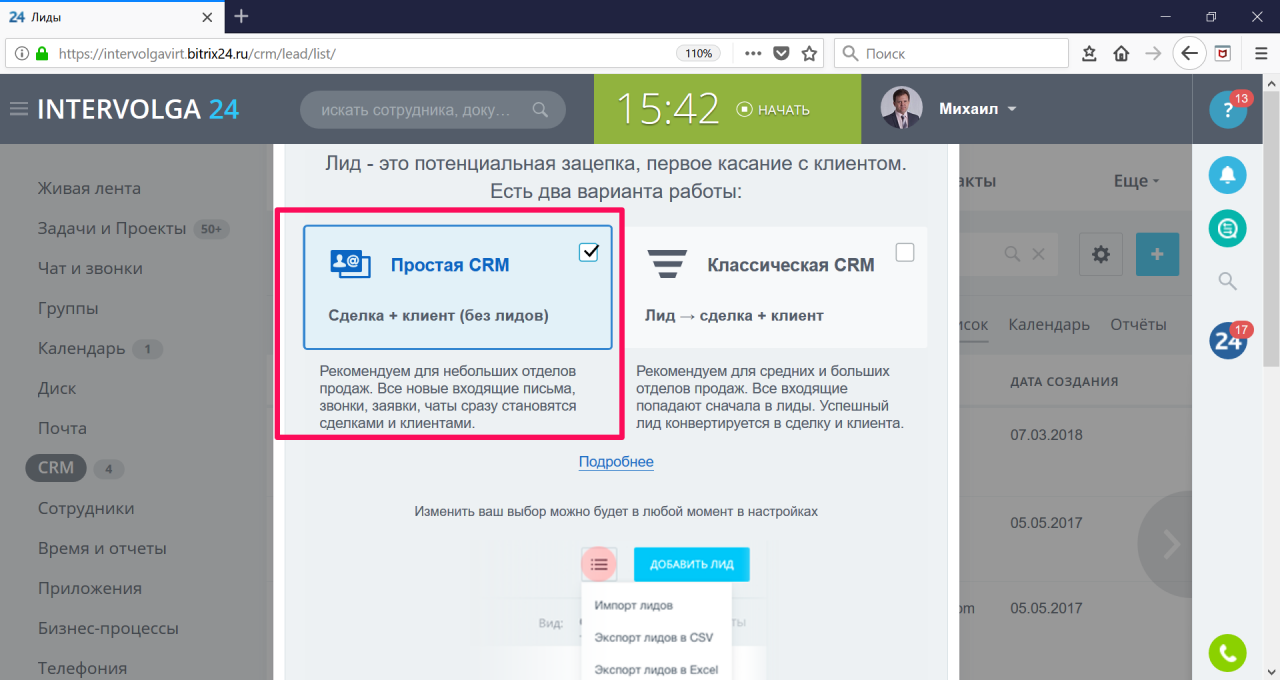
Task: Click the green phone call button
Action: pos(1228,654)
